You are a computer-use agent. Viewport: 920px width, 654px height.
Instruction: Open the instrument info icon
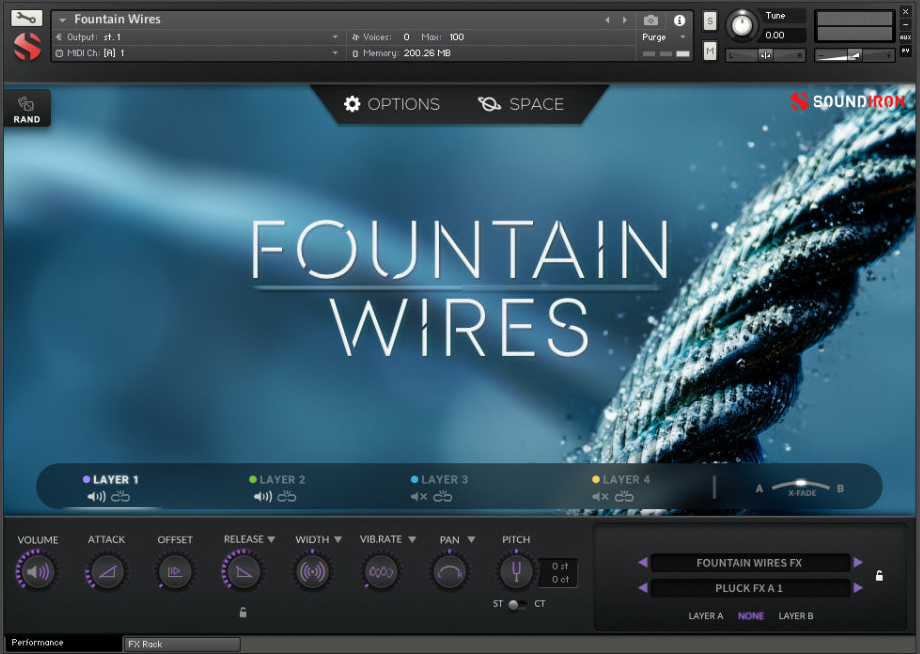pyautogui.click(x=679, y=21)
